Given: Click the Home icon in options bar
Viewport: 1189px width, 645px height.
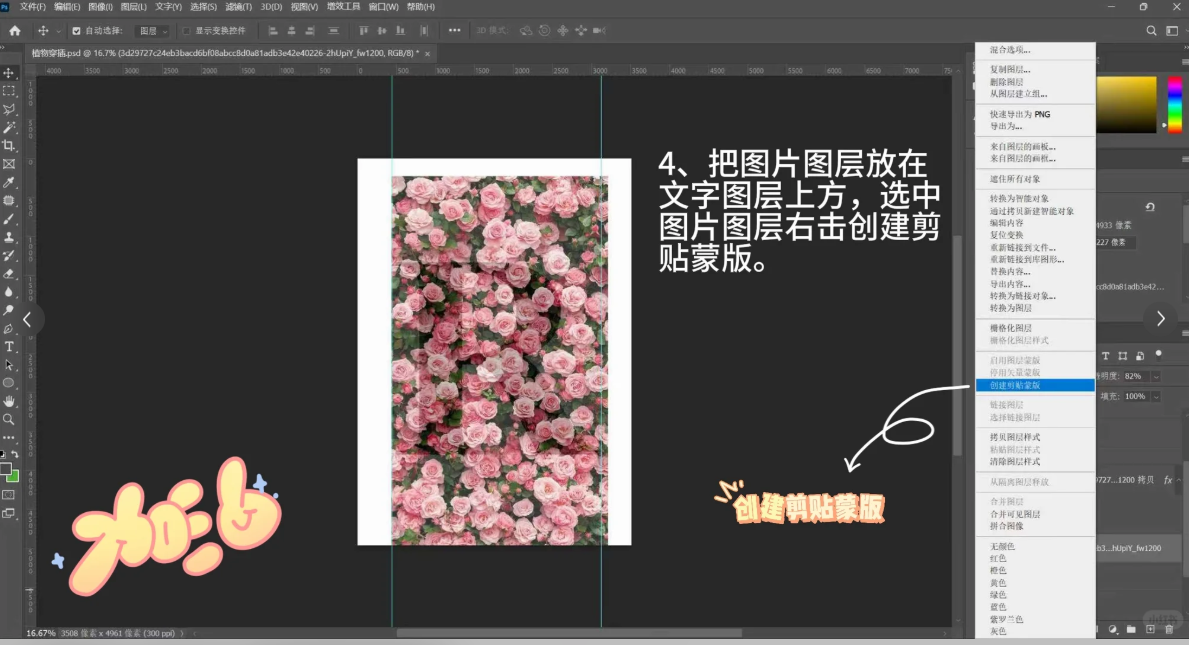Looking at the screenshot, I should point(14,31).
